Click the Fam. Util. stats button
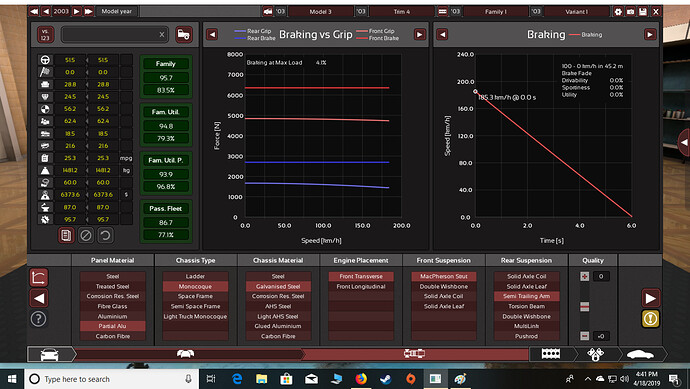The width and height of the screenshot is (690, 389). pyautogui.click(x=165, y=112)
